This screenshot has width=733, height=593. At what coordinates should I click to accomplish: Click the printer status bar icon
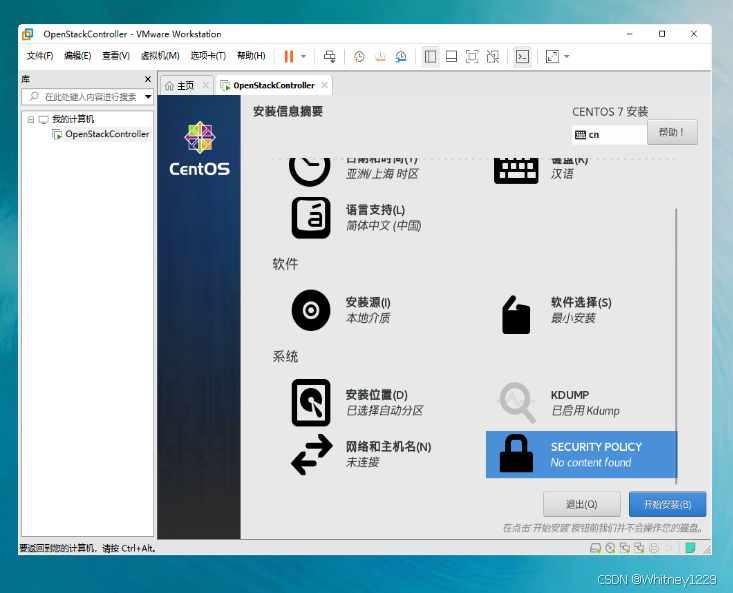tap(654, 548)
